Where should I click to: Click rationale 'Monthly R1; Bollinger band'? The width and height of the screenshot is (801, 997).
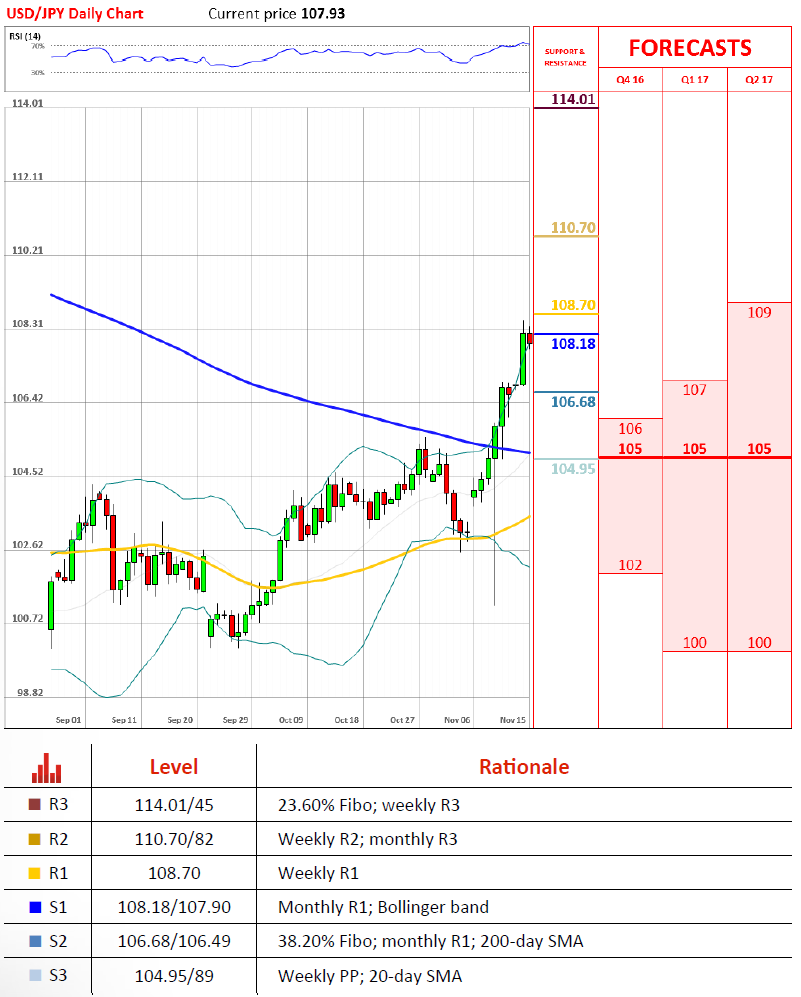pyautogui.click(x=383, y=907)
